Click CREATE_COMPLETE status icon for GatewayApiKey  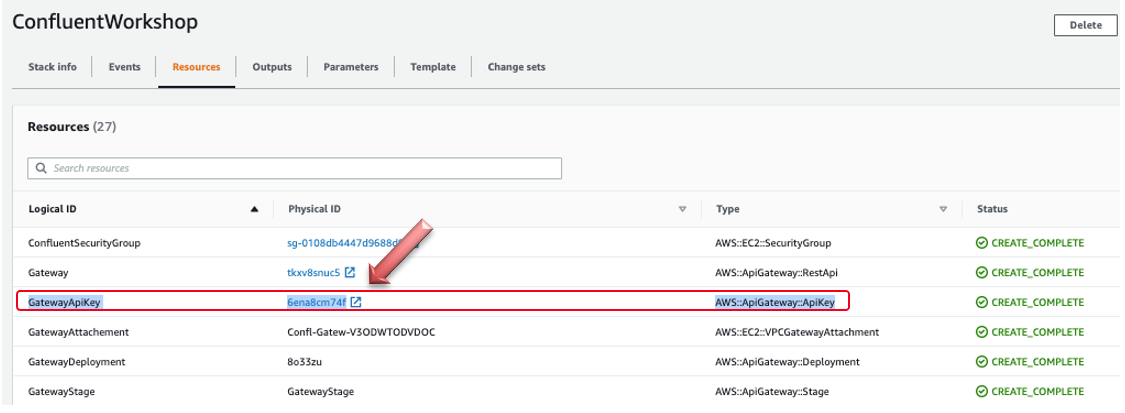(x=982, y=303)
